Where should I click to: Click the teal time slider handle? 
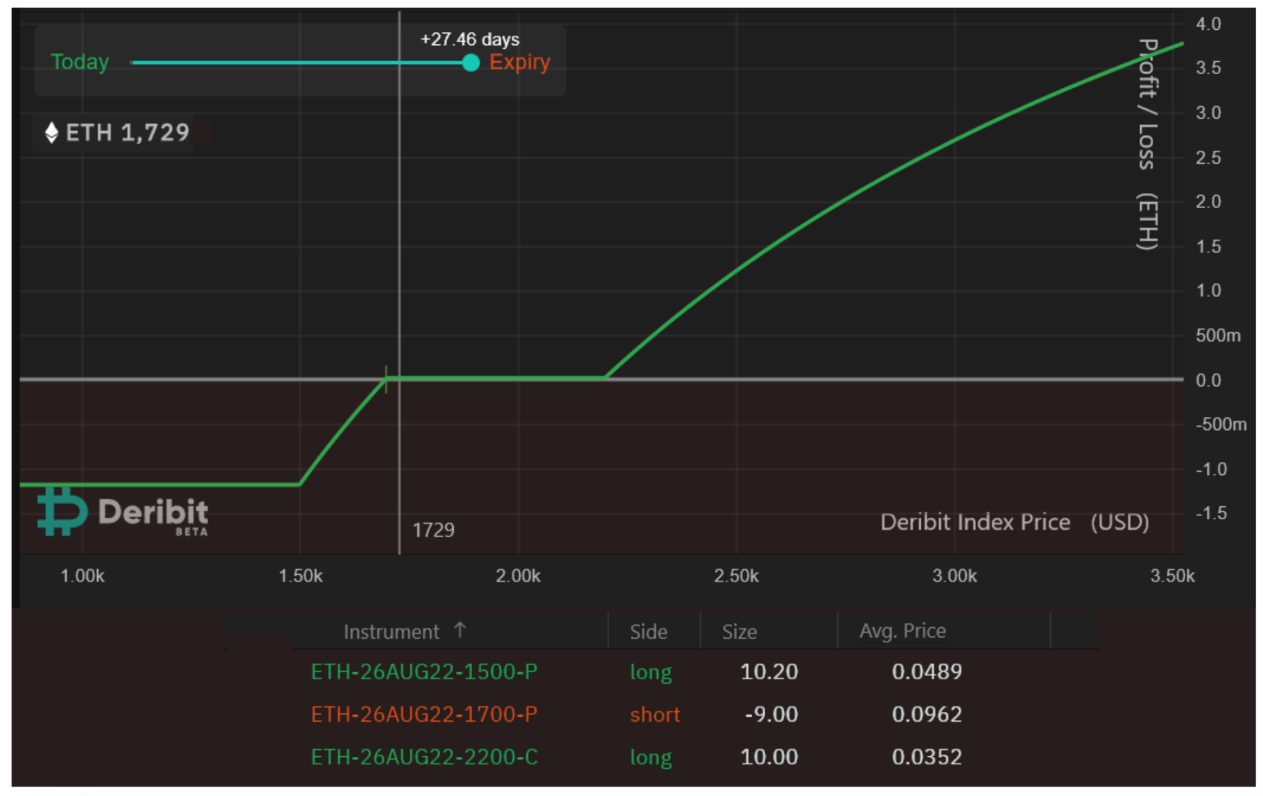(x=471, y=63)
